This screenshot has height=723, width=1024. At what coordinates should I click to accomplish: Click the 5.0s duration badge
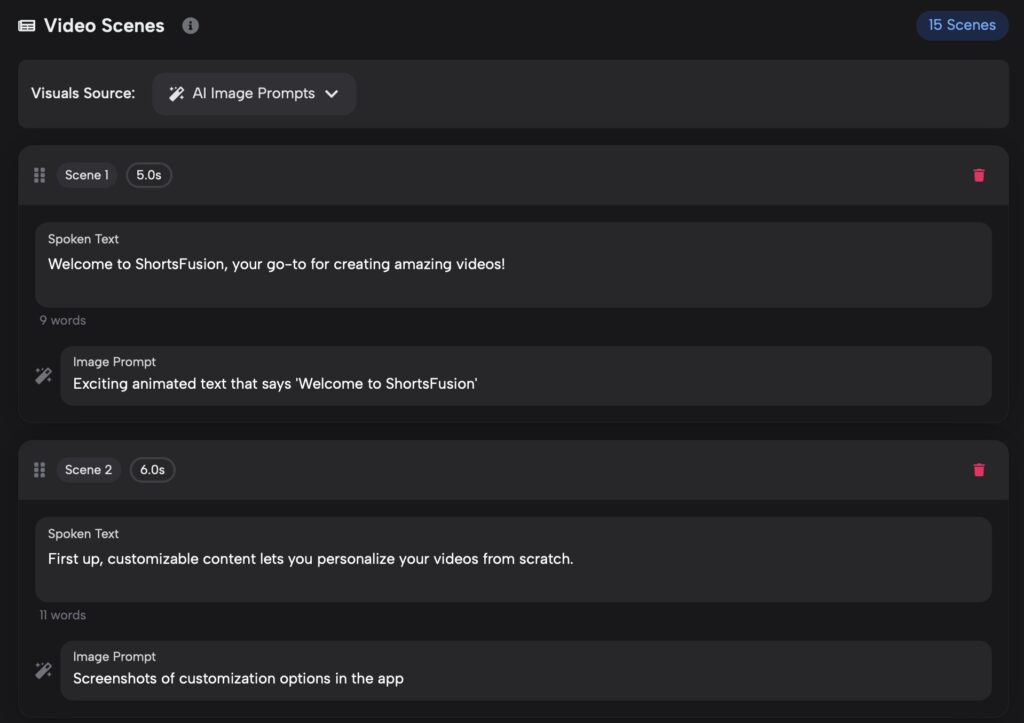coord(149,175)
